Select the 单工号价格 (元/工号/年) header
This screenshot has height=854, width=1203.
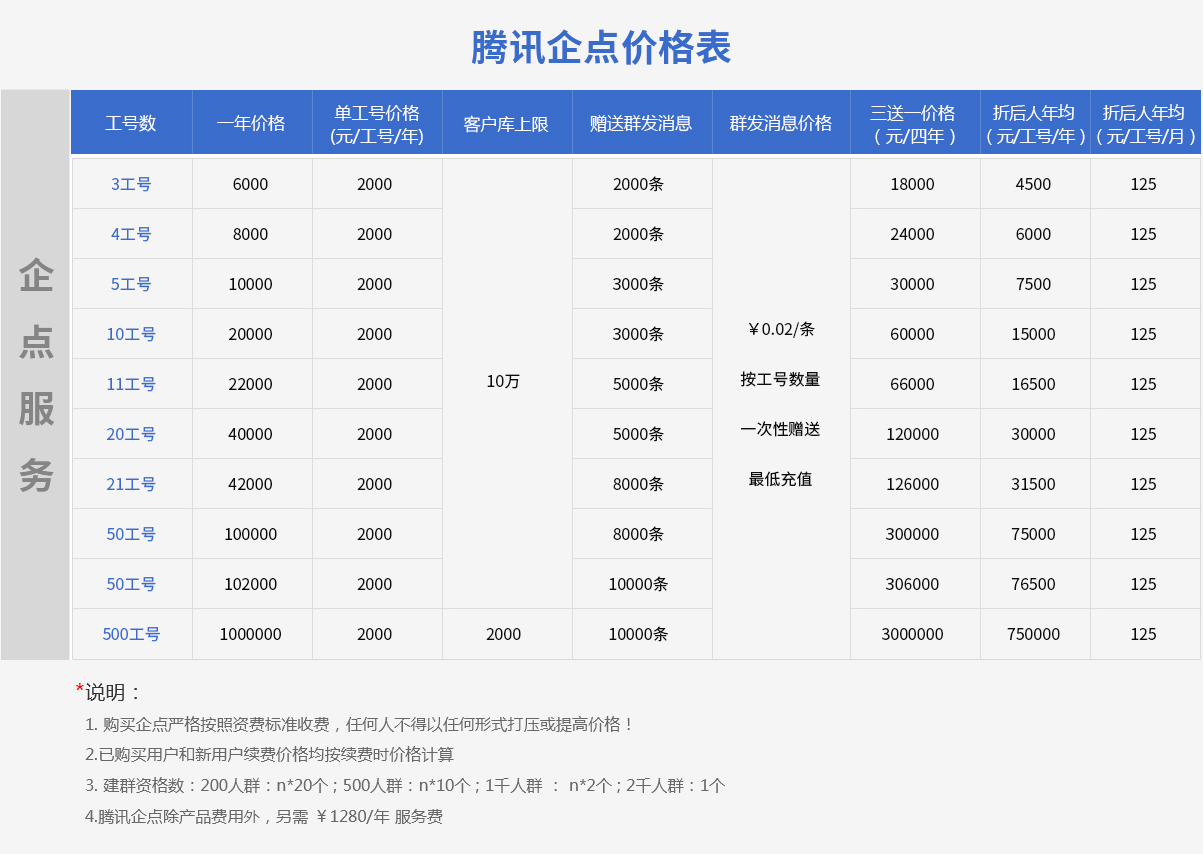click(376, 124)
